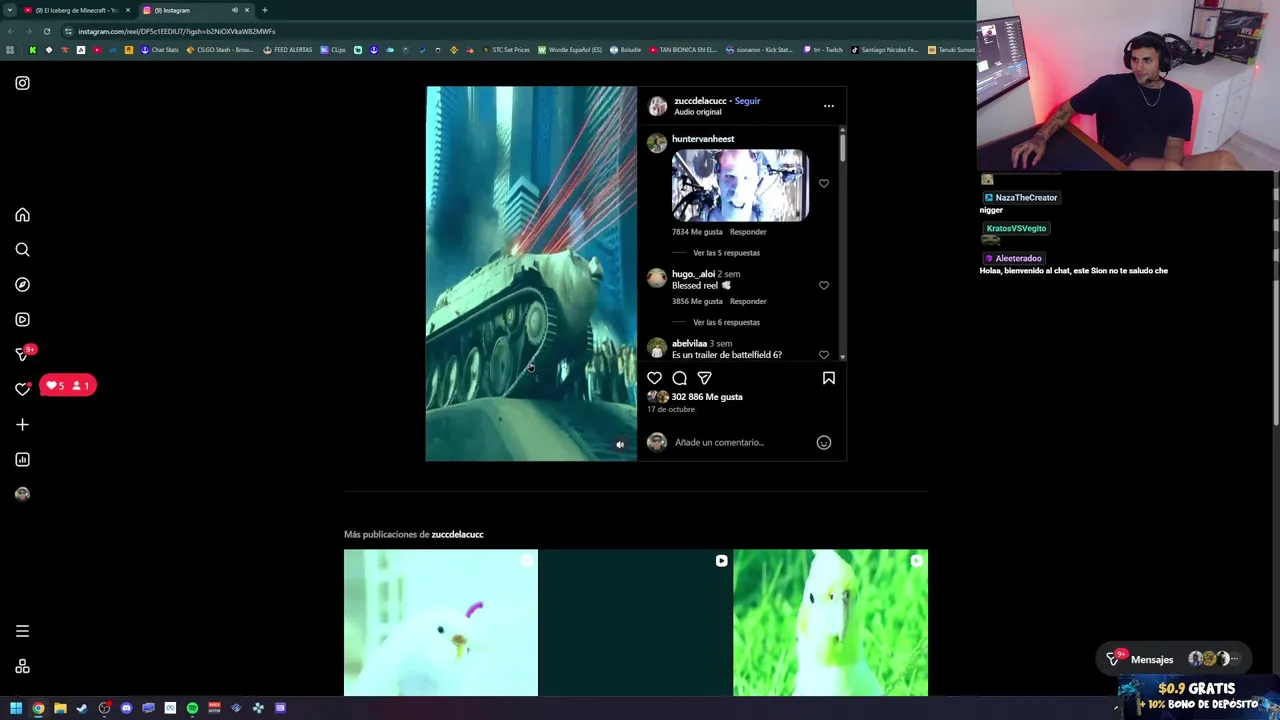This screenshot has height=720, width=1280.
Task: Click the address bar URL
Action: 176,31
